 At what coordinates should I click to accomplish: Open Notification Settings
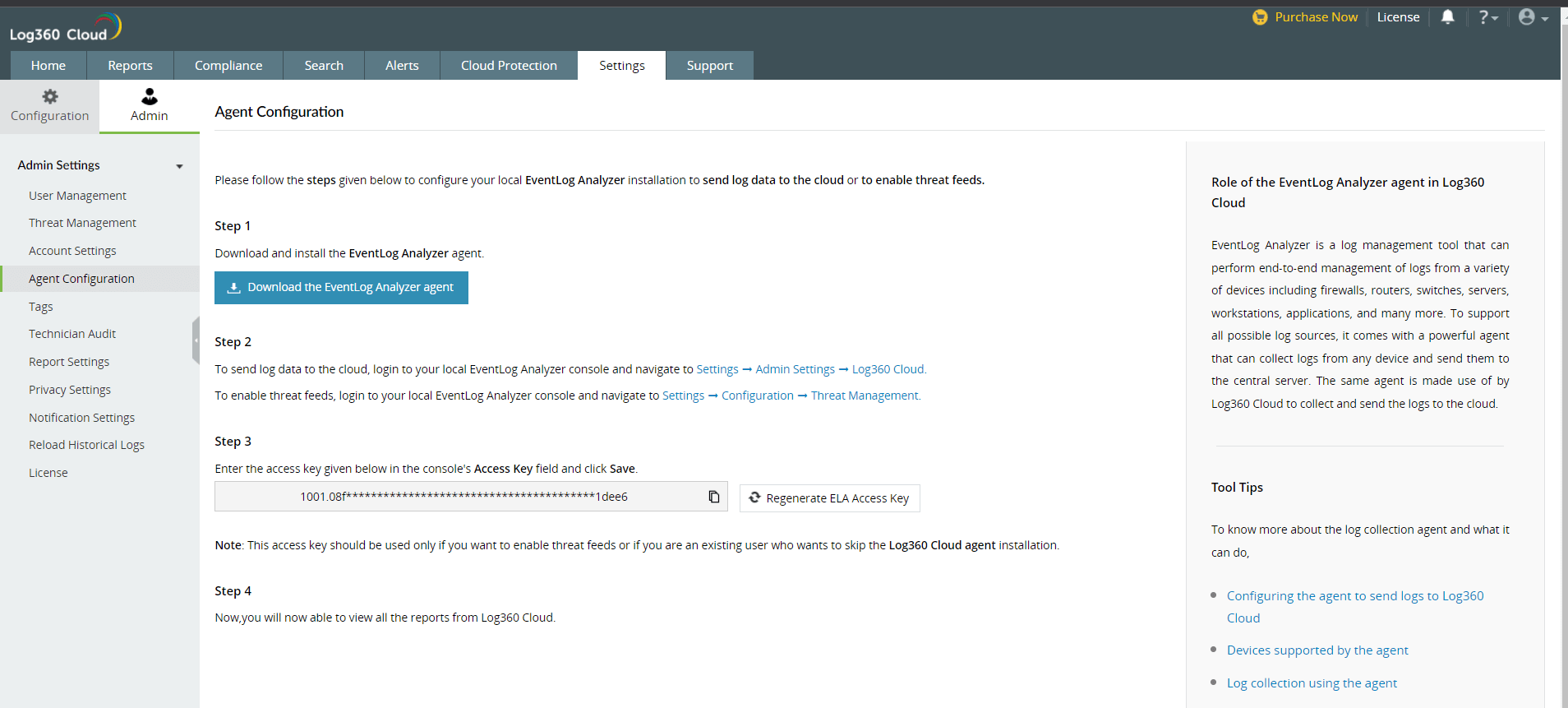[x=81, y=418]
